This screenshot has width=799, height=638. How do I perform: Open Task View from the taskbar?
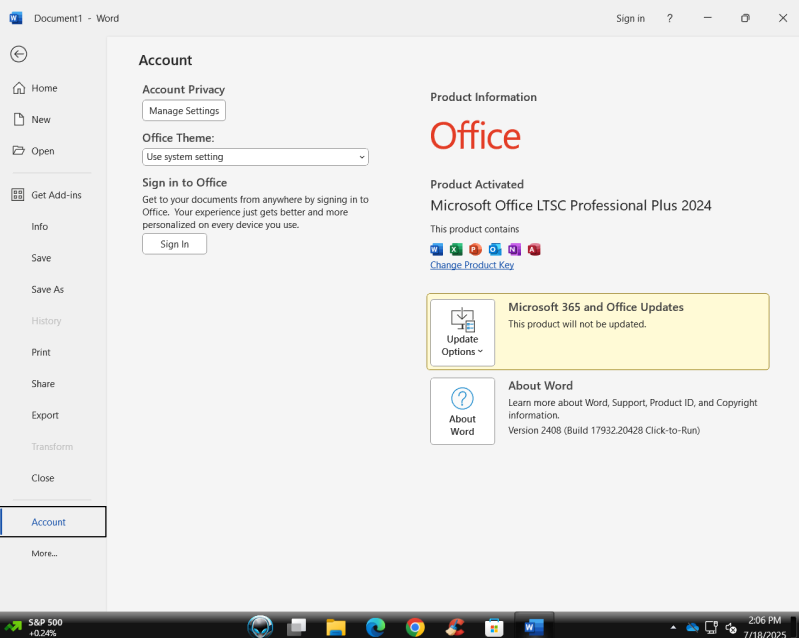coord(297,627)
